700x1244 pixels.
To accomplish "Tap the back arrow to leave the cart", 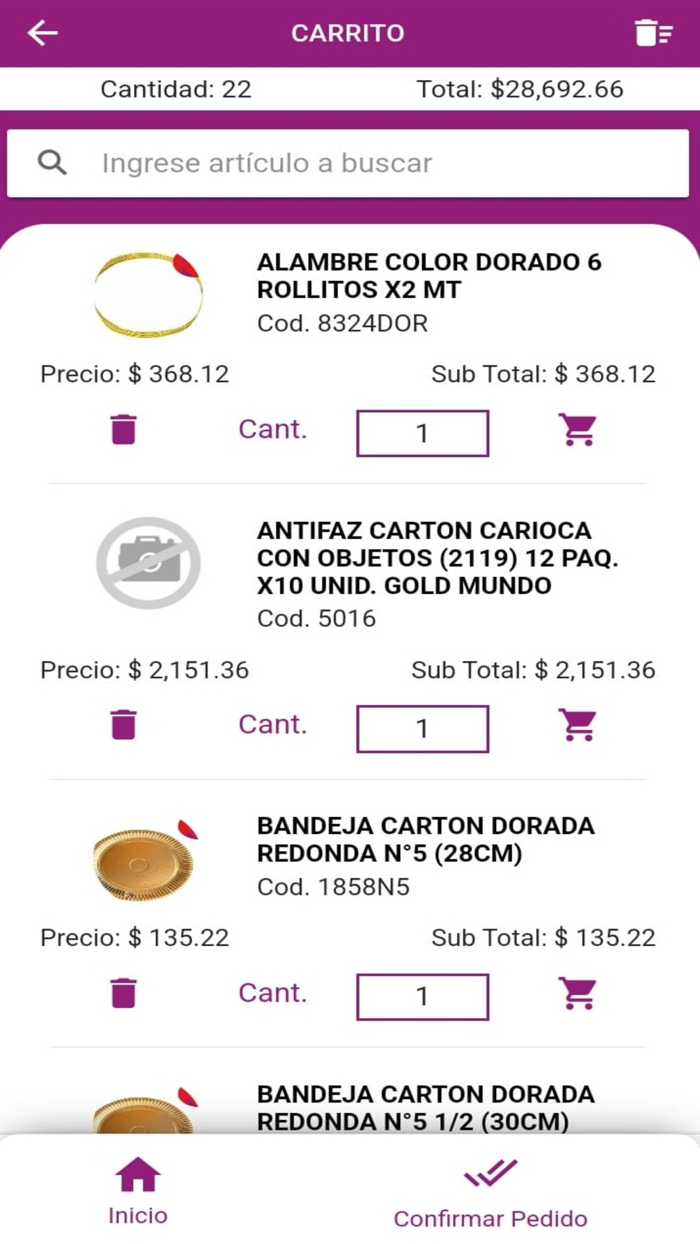I will [x=42, y=32].
